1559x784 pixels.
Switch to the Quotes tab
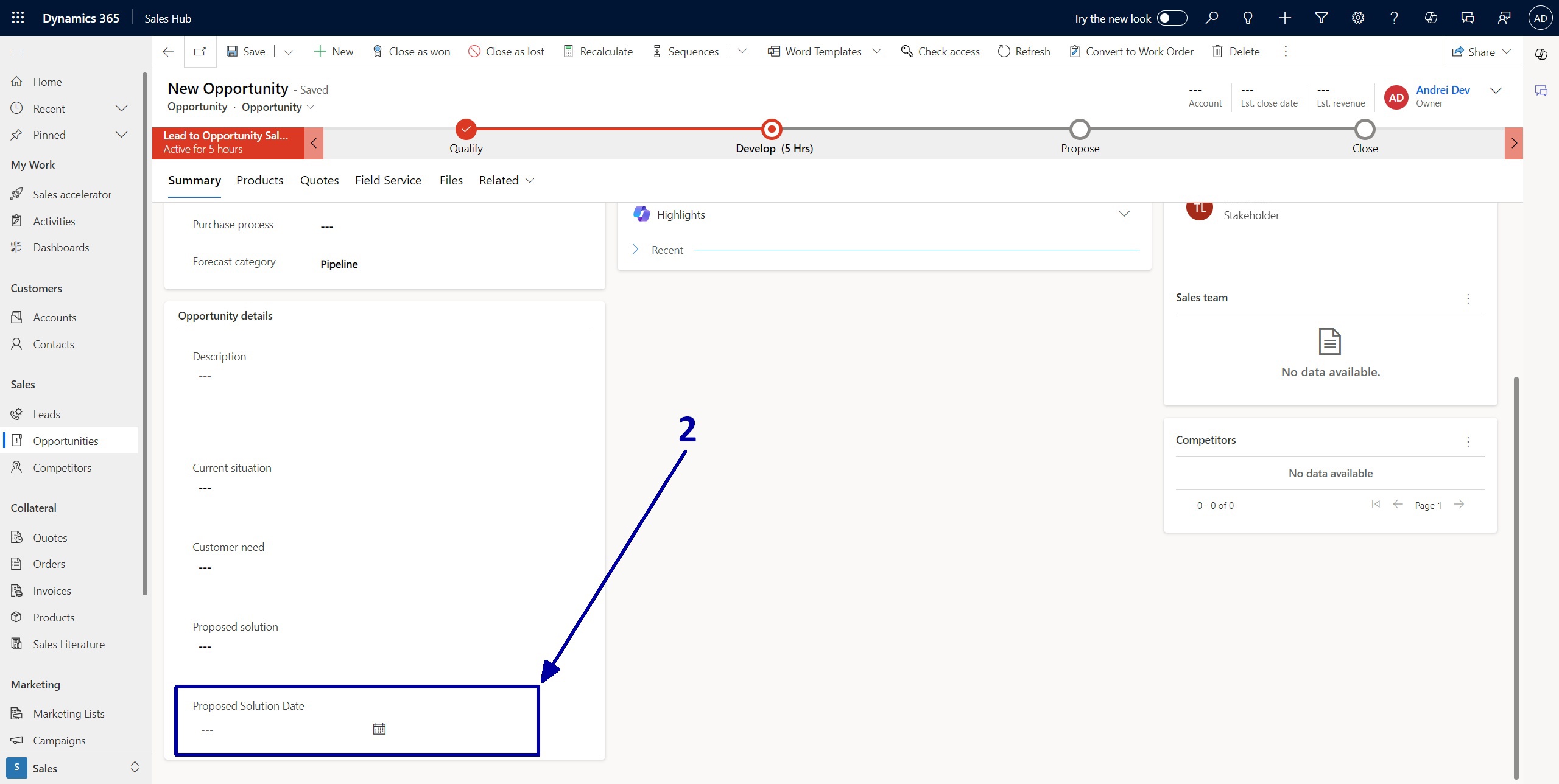[x=320, y=180]
